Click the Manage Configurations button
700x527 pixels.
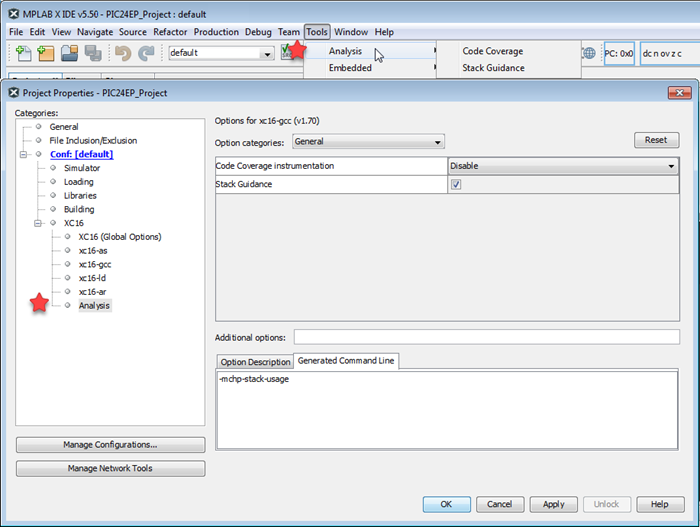coord(110,445)
